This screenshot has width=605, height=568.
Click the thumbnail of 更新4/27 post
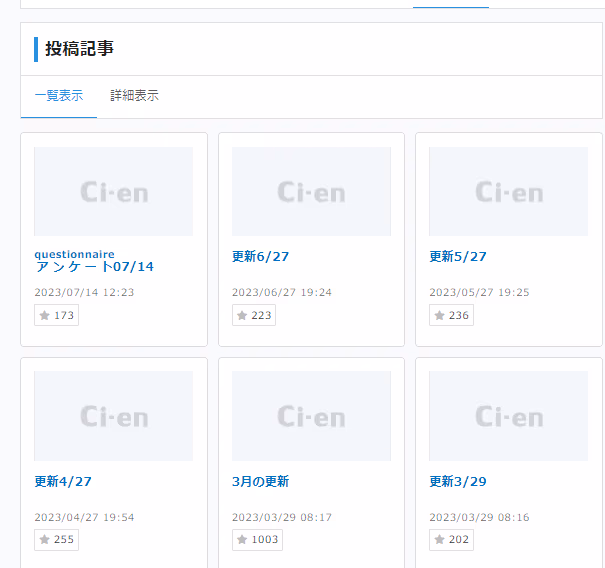113,416
